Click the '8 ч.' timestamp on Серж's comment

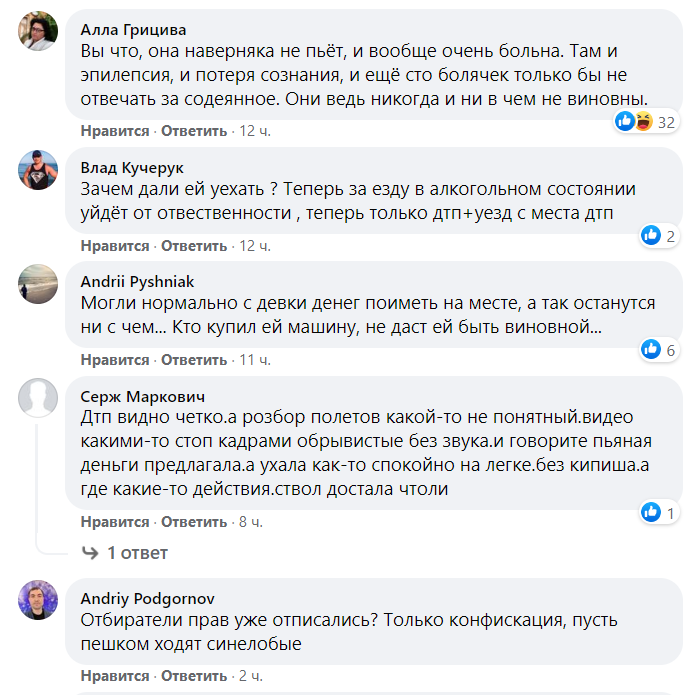tap(250, 522)
